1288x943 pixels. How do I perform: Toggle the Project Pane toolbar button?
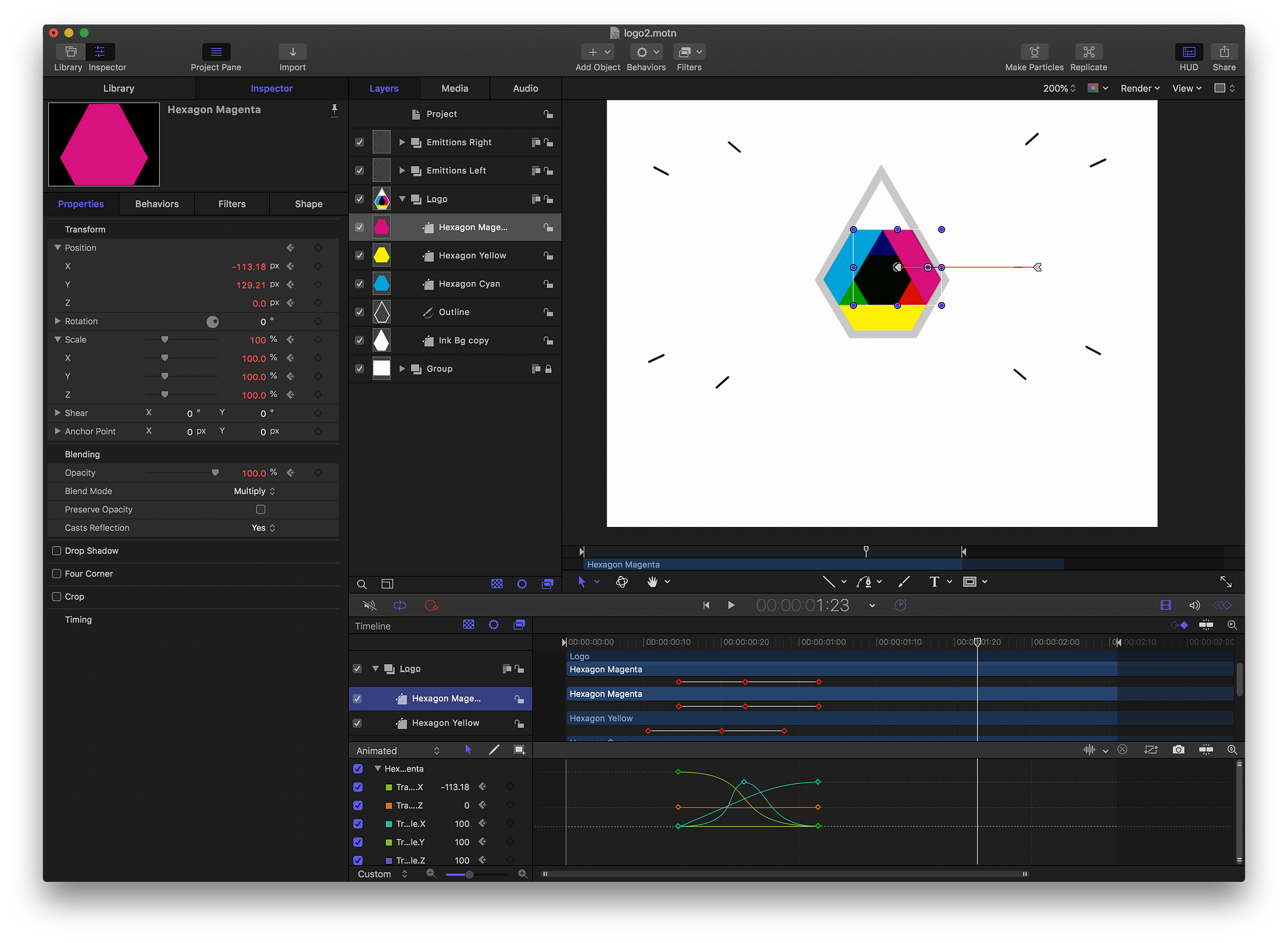coord(216,52)
